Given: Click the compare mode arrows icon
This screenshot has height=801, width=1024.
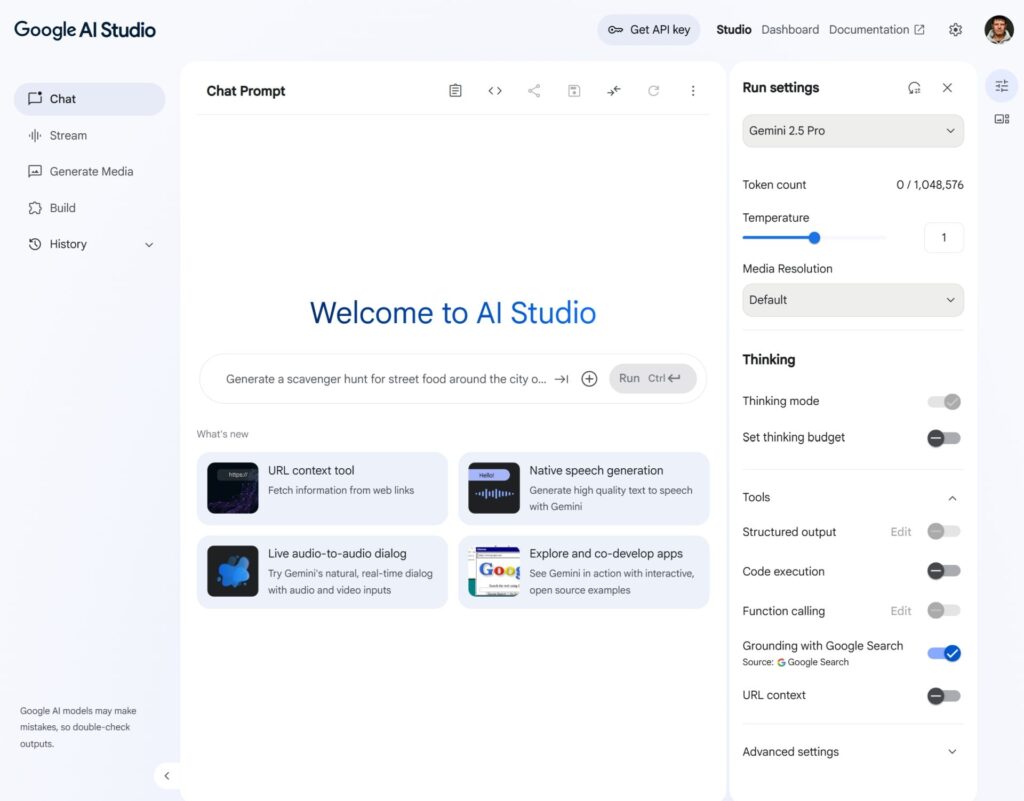Looking at the screenshot, I should click(614, 88).
